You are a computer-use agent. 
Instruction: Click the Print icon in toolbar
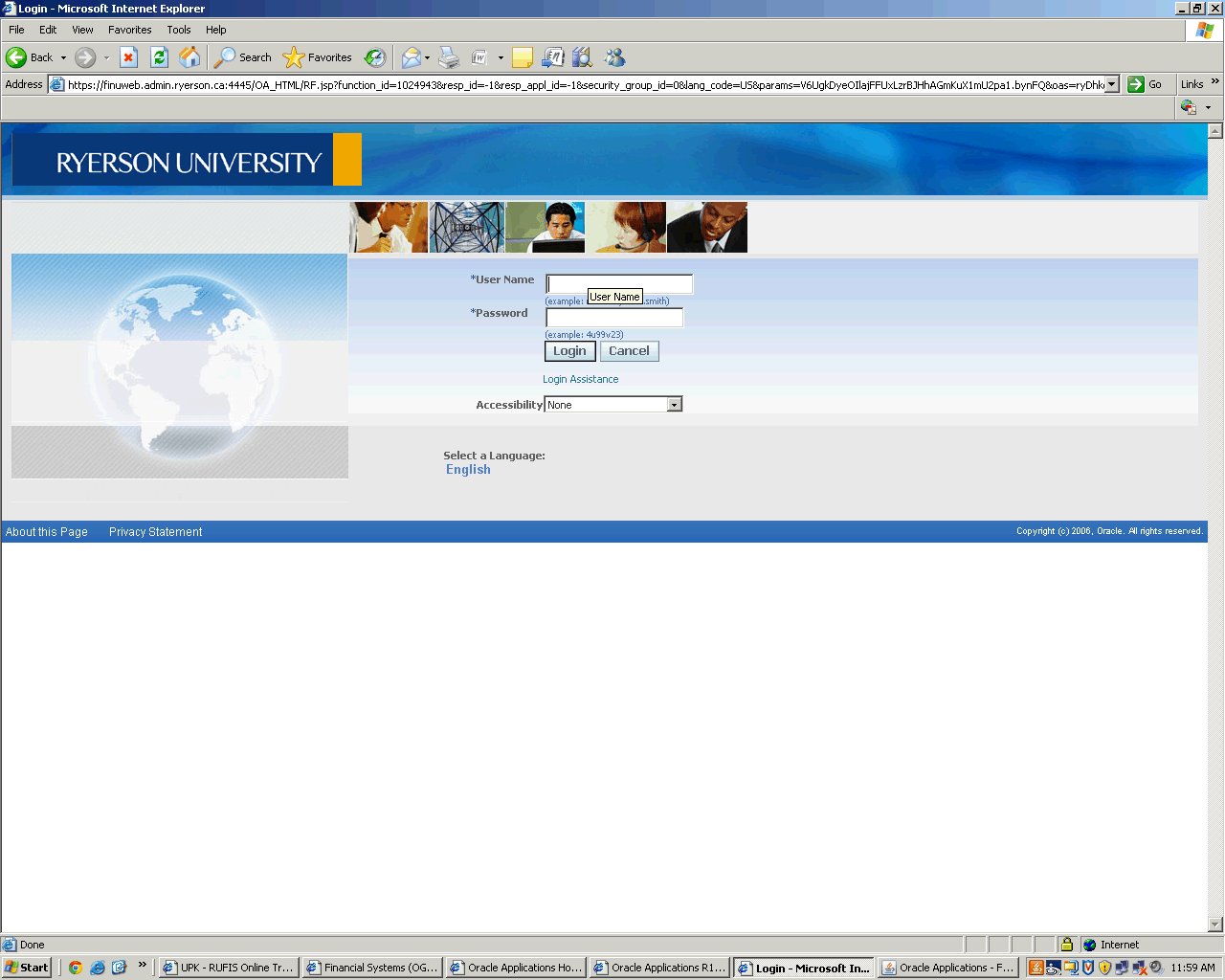click(449, 57)
